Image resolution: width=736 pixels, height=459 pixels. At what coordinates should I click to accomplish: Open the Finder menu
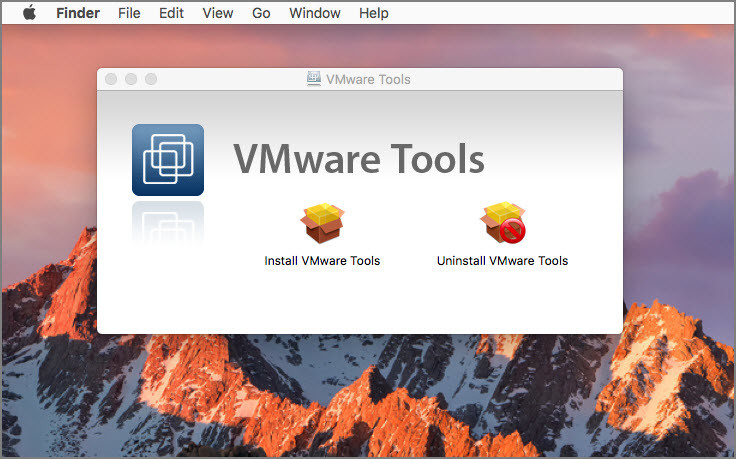pos(78,13)
